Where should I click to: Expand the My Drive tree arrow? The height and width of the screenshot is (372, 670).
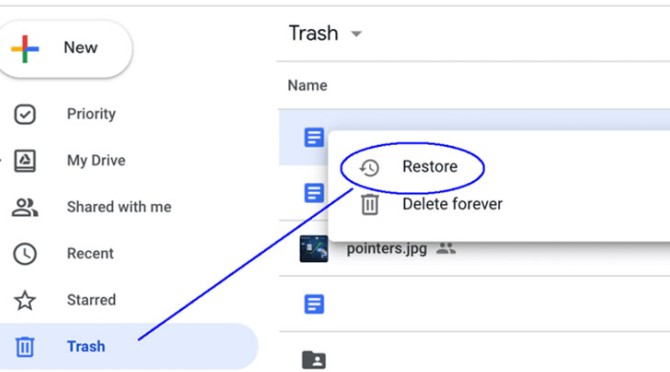[x=1, y=161]
